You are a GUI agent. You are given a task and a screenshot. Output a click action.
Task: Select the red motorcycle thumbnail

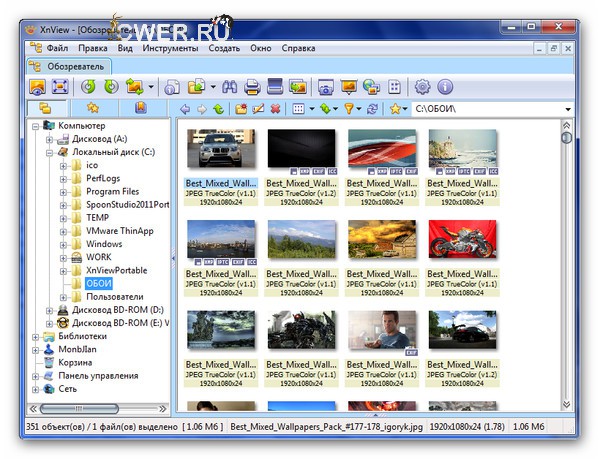(462, 237)
